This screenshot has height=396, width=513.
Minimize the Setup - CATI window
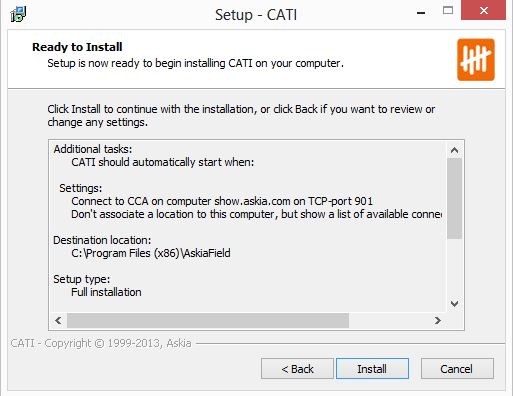(421, 13)
